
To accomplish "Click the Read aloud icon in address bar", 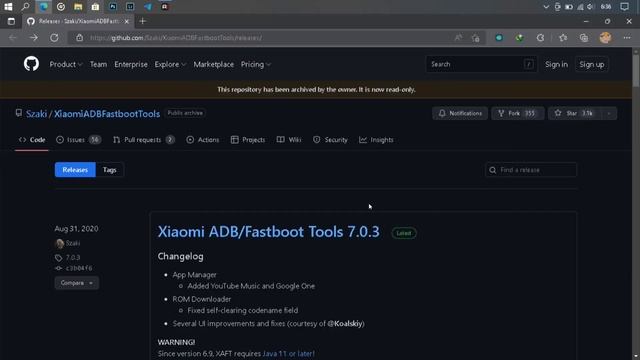I will coord(458,38).
